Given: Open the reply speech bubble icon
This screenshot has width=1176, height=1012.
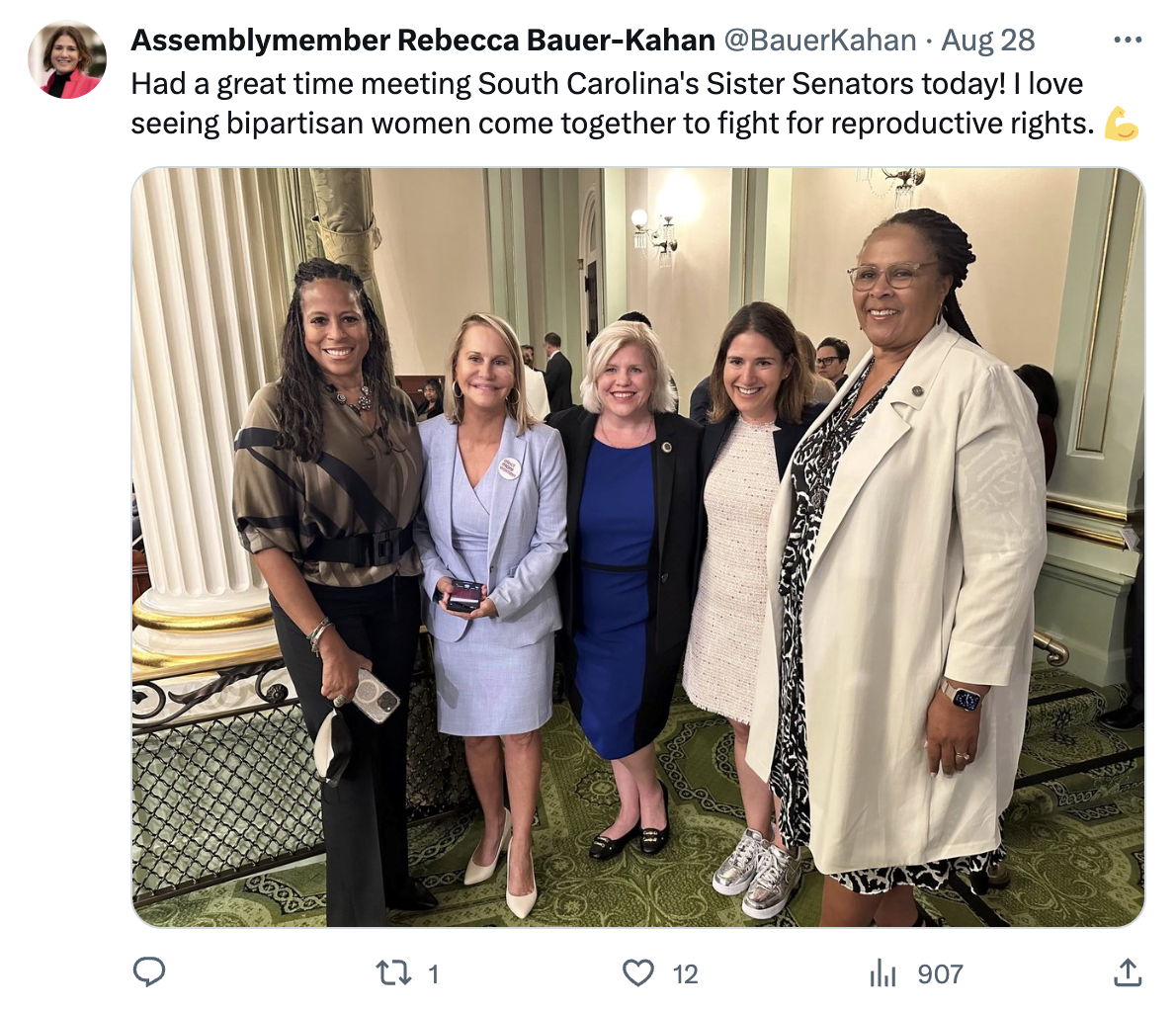Looking at the screenshot, I should [148, 972].
